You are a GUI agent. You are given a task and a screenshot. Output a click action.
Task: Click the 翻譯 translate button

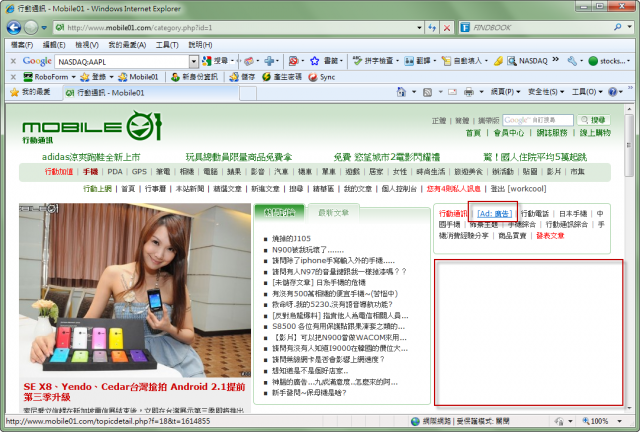tap(418, 61)
